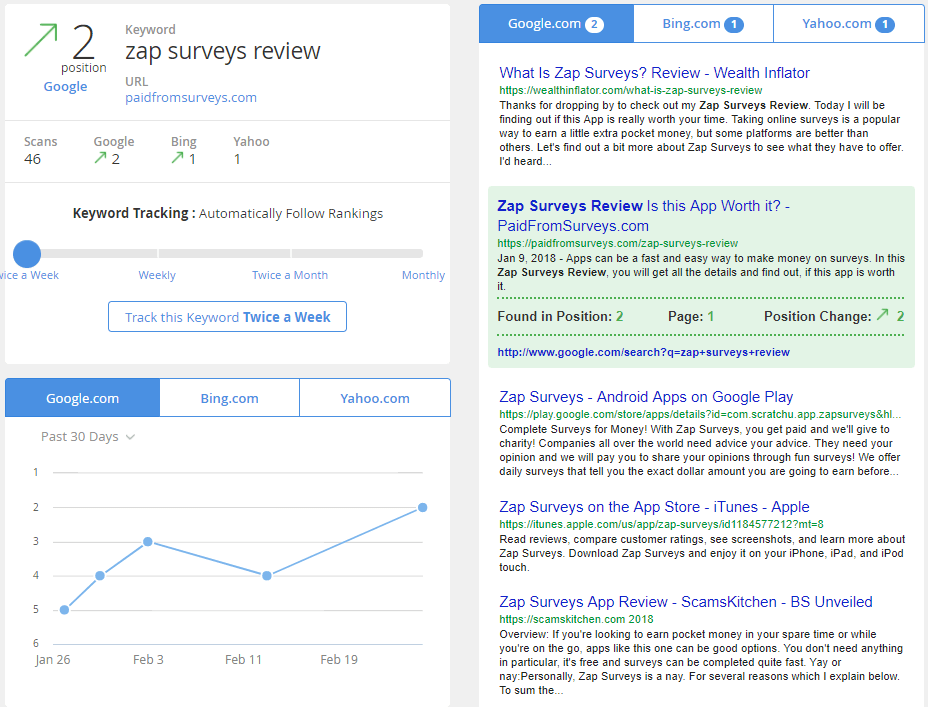Click the last chart data point at rank 2
Viewport: 928px width, 707px height.
tap(423, 508)
